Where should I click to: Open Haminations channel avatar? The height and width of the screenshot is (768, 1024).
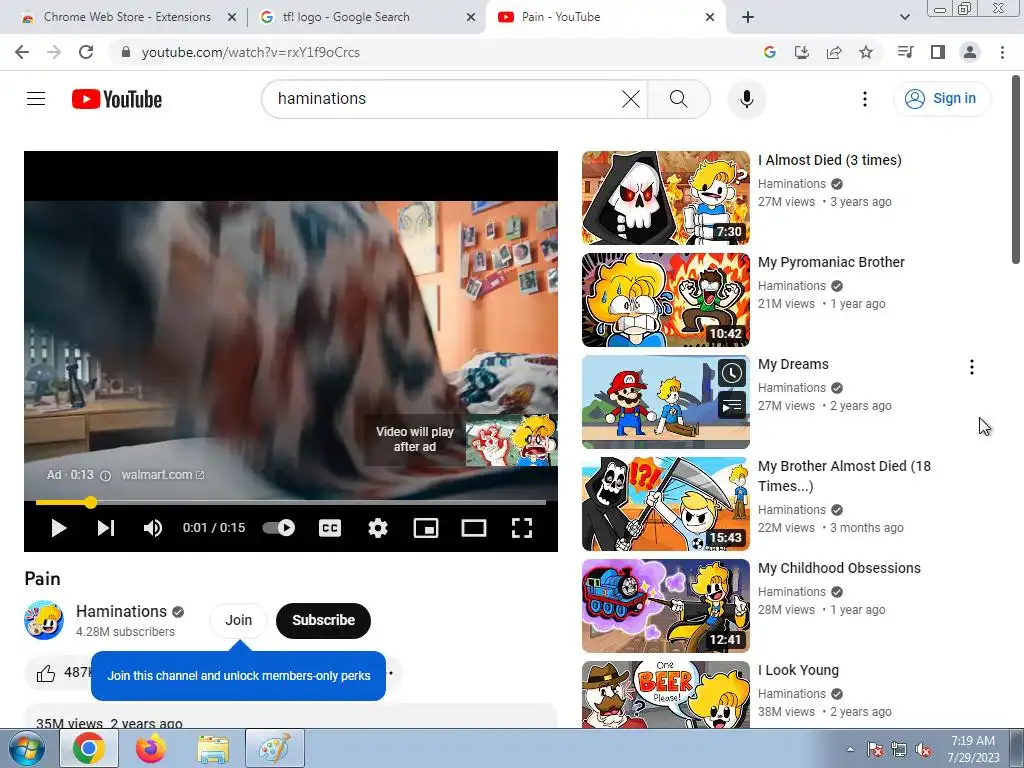click(x=44, y=620)
